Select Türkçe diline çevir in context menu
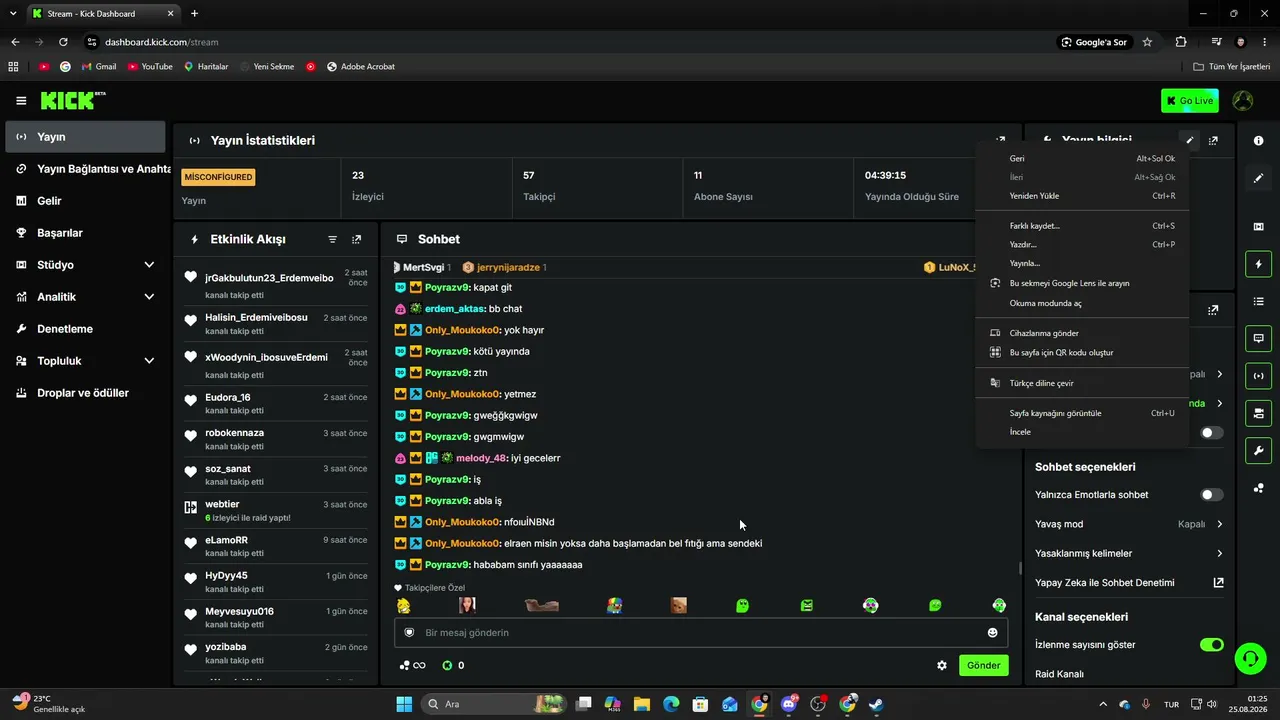This screenshot has width=1280, height=720. pos(1083,383)
